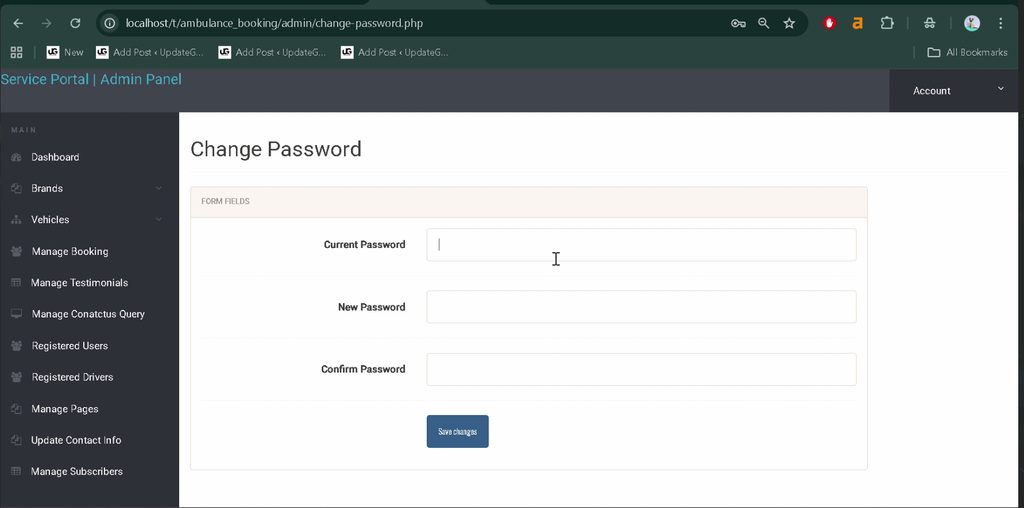
Task: Focus the New Password field
Action: point(641,307)
